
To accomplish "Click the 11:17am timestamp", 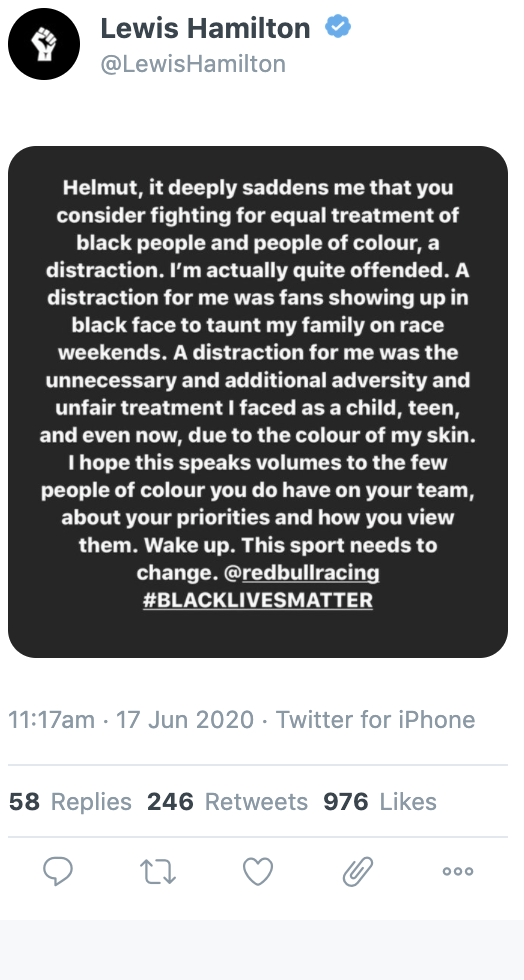I will (x=51, y=719).
